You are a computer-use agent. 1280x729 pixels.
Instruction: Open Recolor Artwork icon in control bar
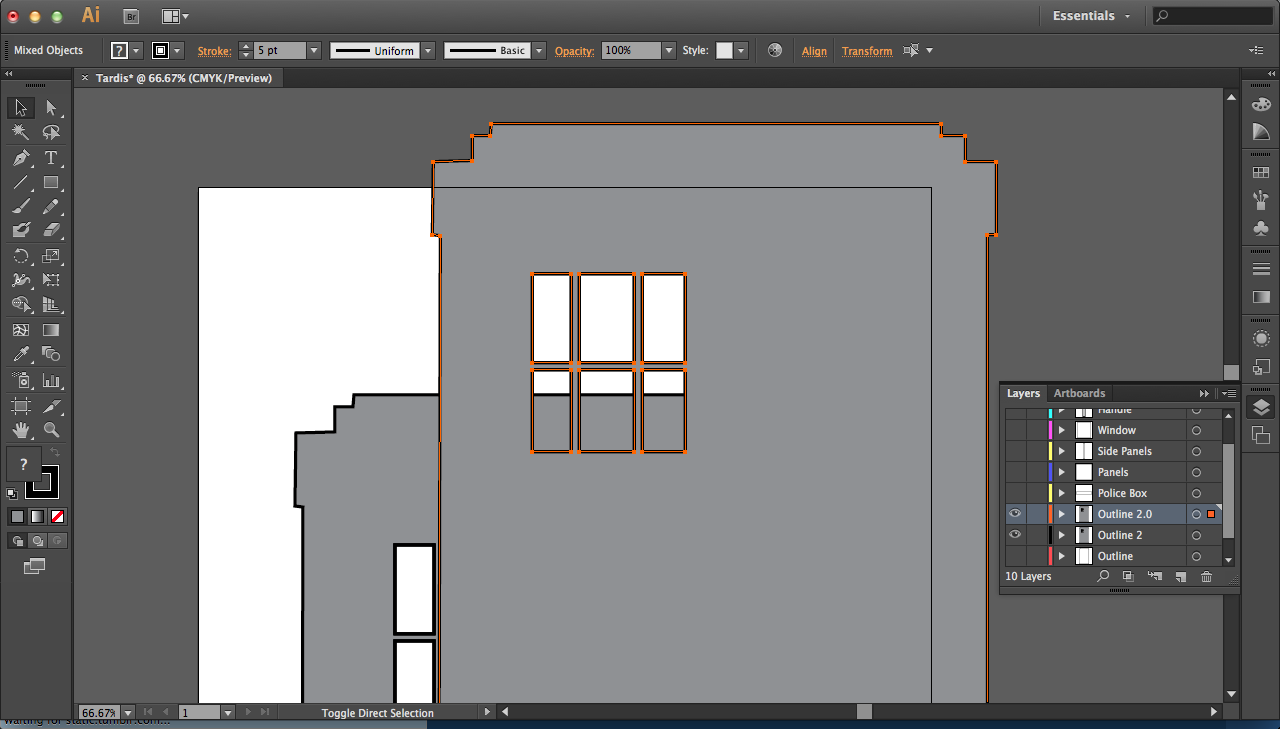775,50
